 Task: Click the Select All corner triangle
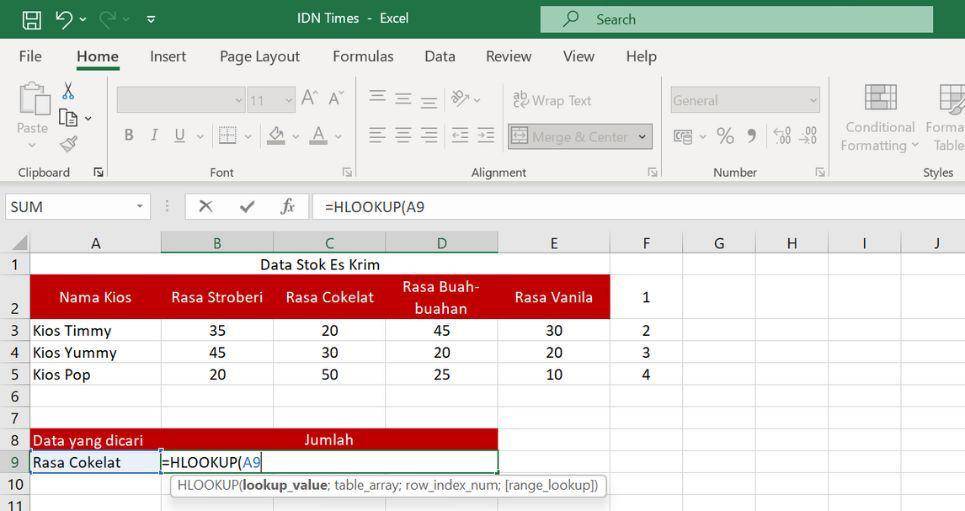(x=20, y=242)
